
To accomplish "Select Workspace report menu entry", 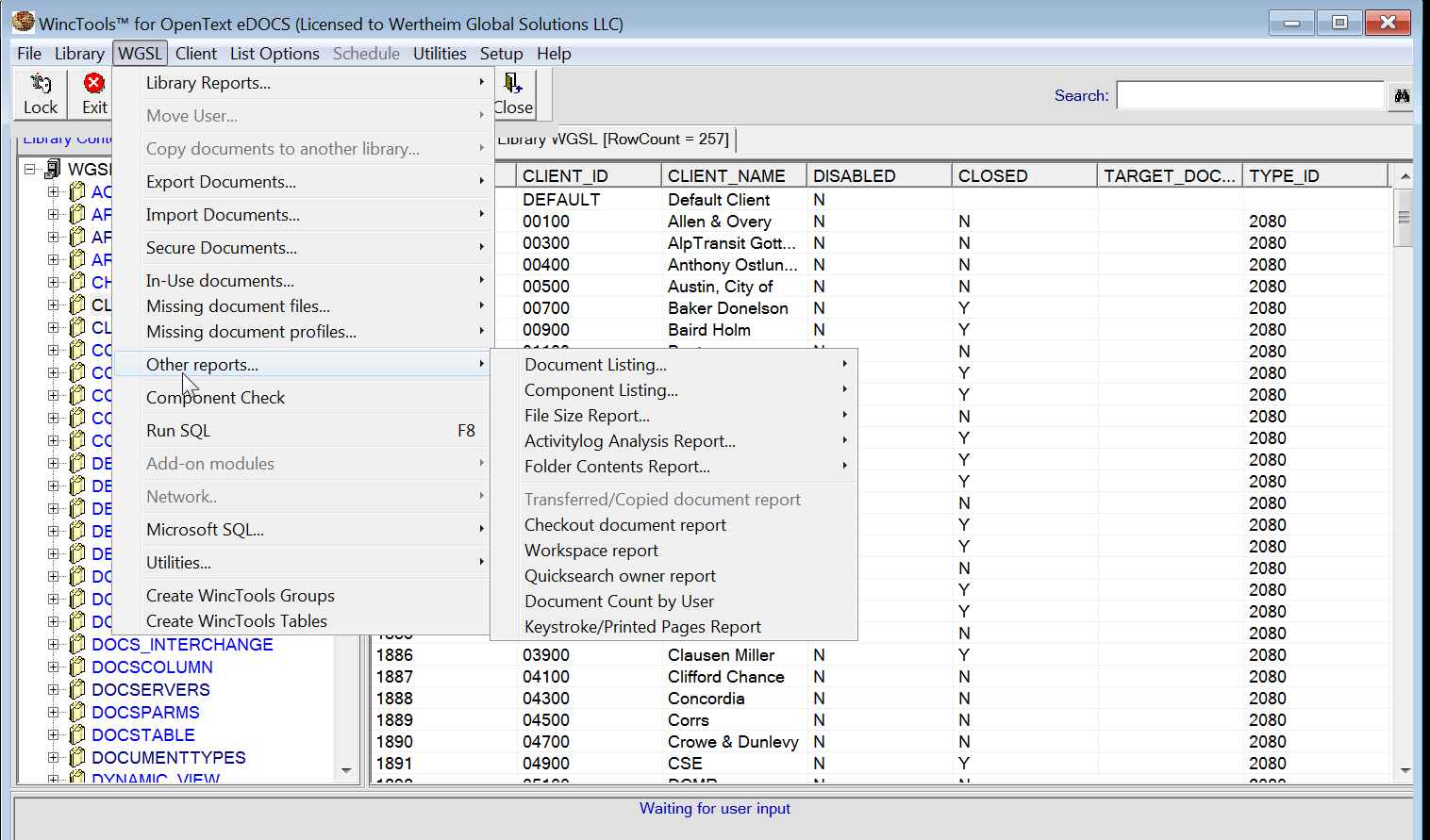I will pos(673,551).
